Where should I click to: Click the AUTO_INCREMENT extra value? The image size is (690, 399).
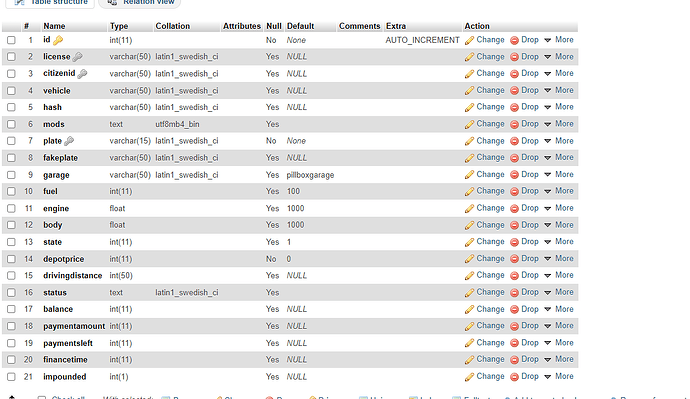422,40
